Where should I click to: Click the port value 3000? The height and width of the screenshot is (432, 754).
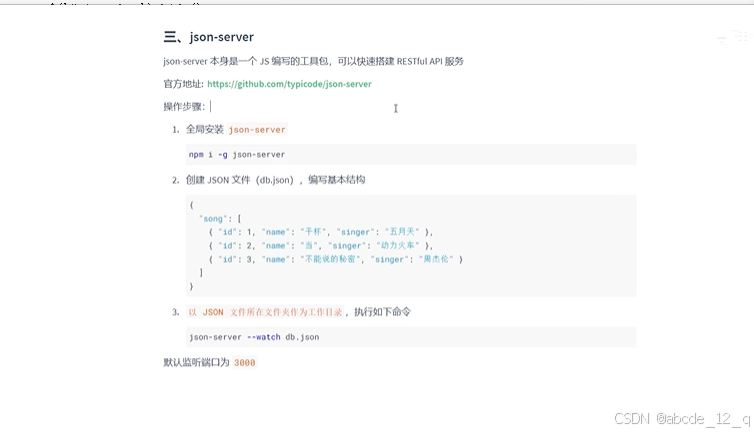pos(244,363)
